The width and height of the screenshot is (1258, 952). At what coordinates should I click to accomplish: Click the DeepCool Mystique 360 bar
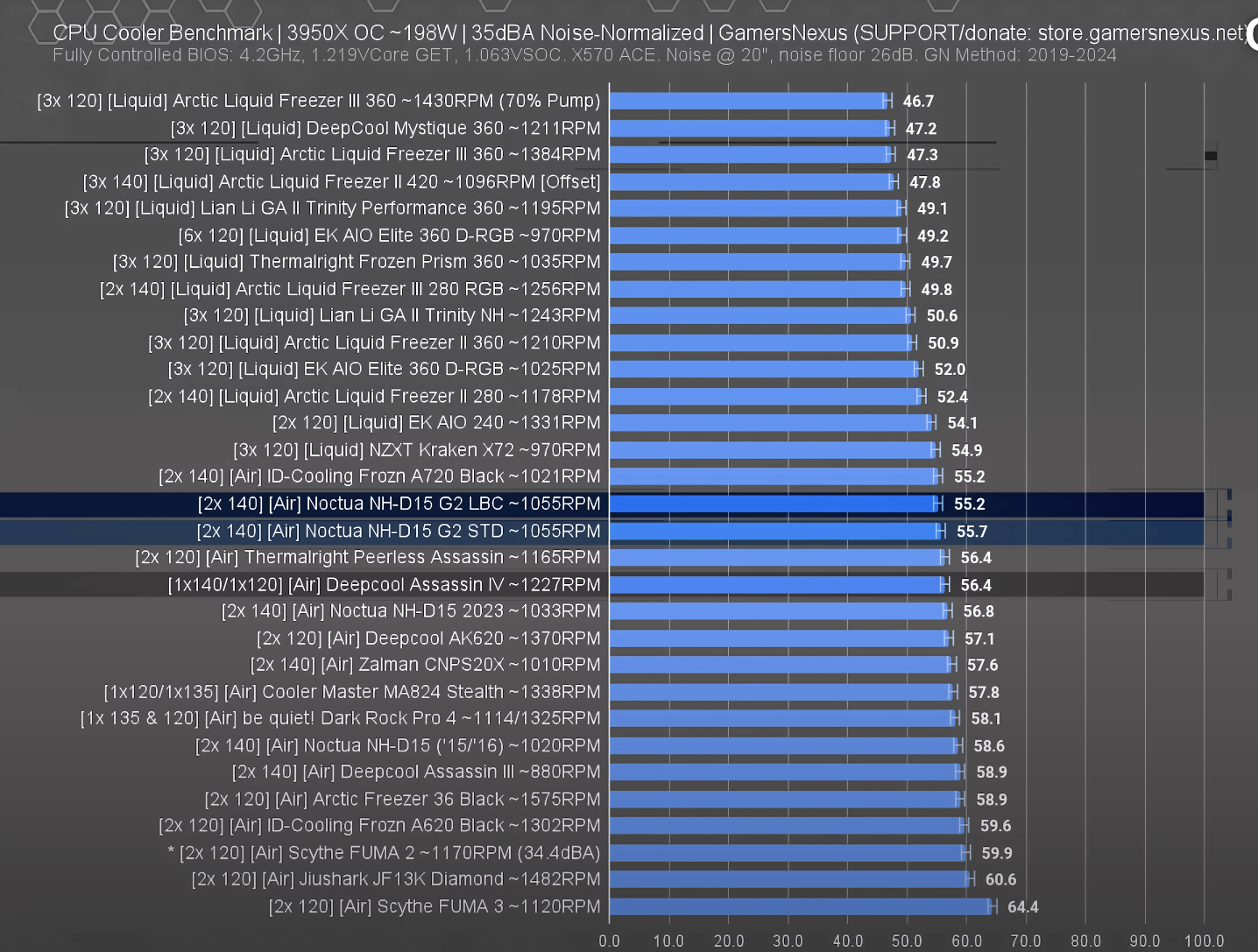coord(750,128)
